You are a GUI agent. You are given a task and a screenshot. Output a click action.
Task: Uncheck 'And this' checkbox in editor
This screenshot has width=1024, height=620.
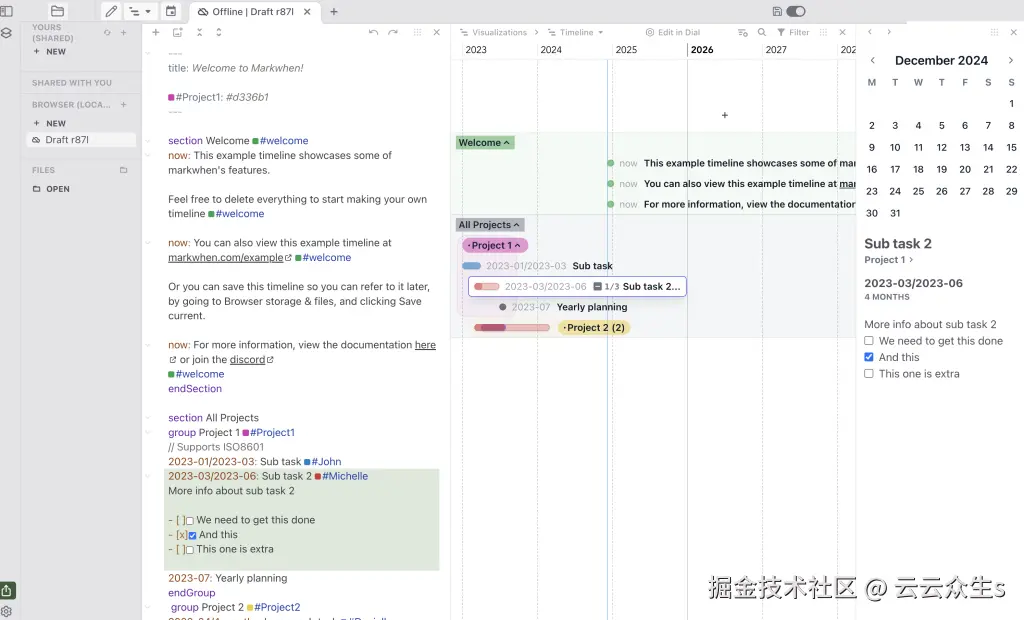click(x=192, y=535)
